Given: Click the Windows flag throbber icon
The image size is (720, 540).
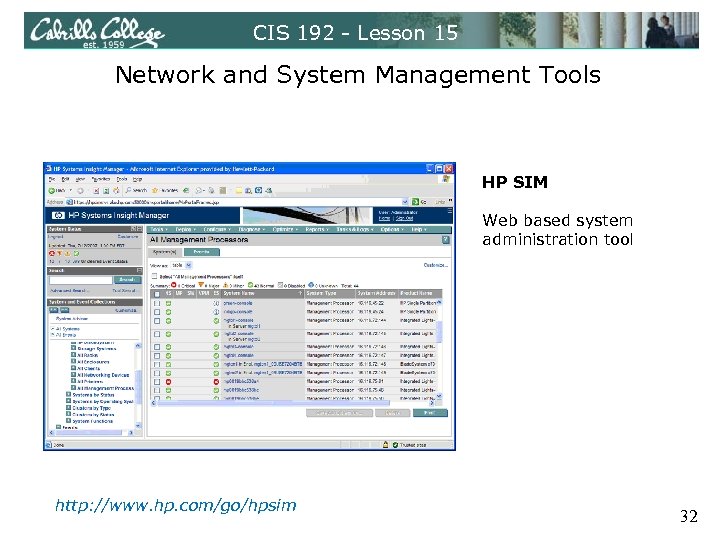Looking at the screenshot, I should click(445, 180).
